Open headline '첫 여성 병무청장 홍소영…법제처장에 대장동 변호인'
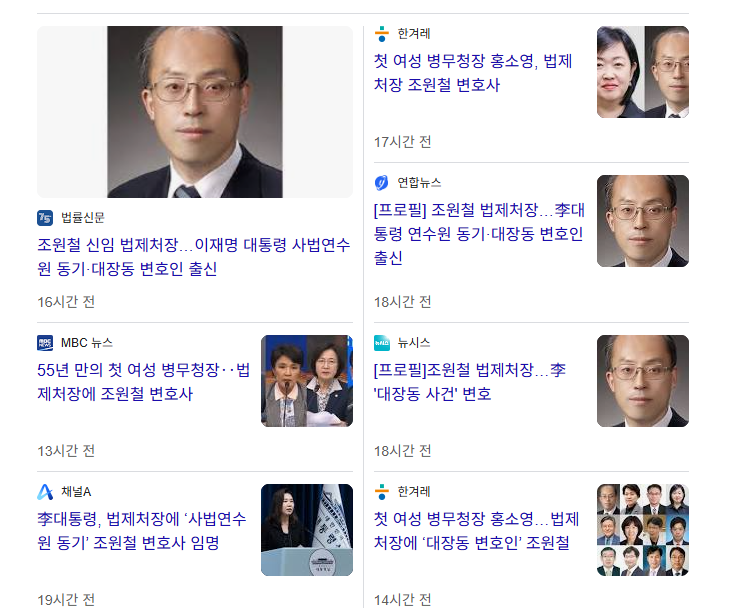The image size is (754, 613). [477, 531]
